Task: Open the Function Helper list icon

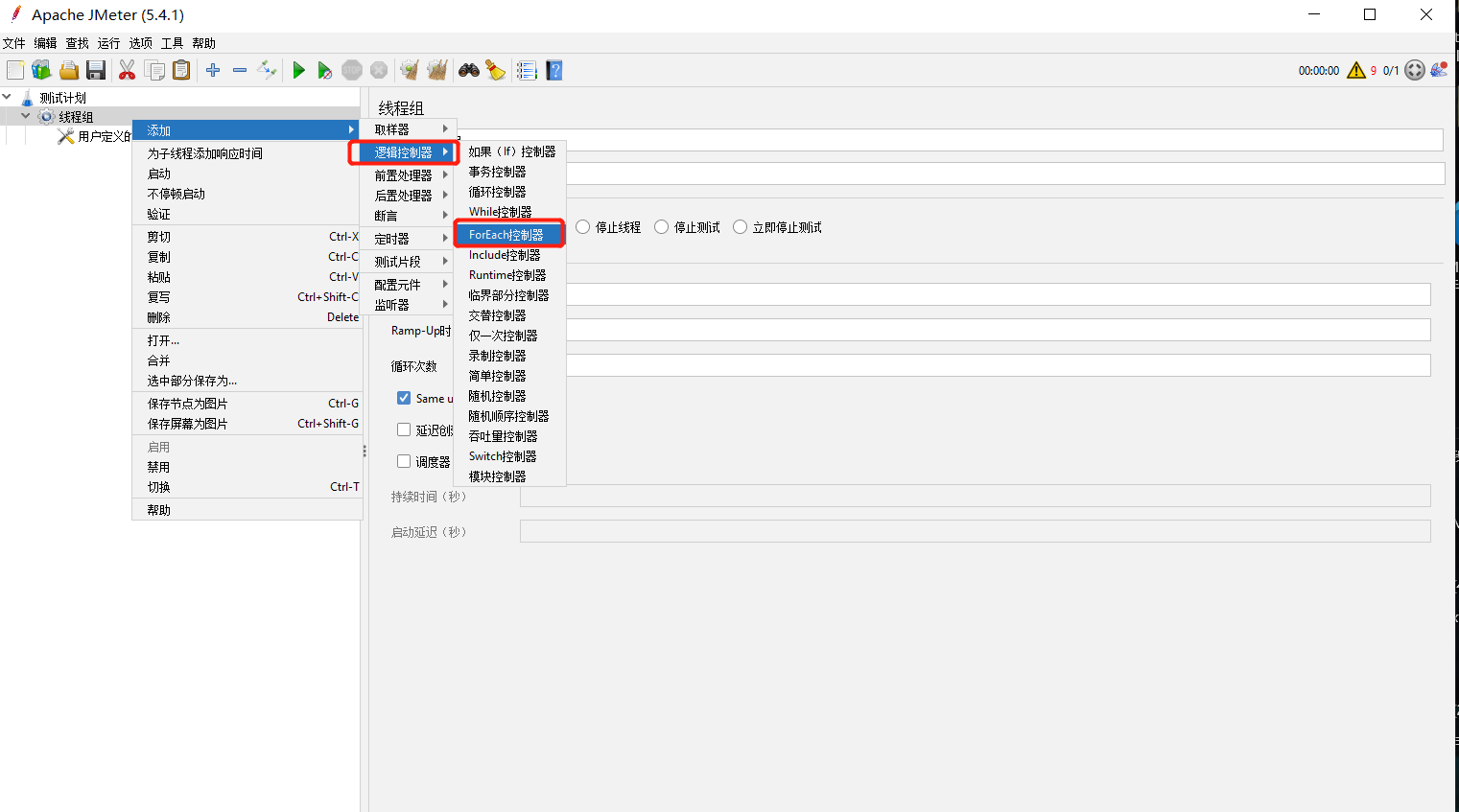Action: [527, 70]
